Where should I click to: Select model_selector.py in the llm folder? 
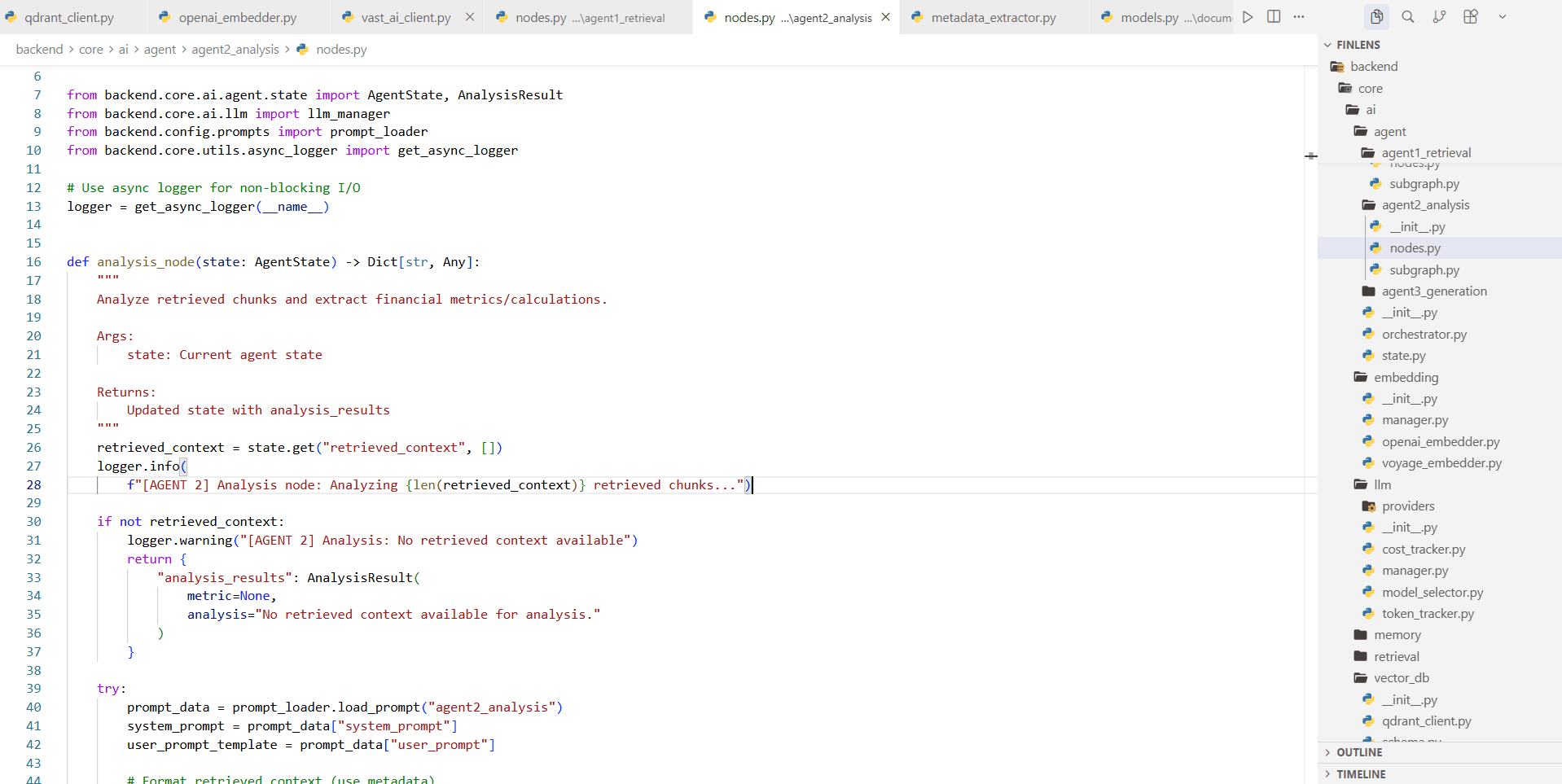[x=1433, y=592]
